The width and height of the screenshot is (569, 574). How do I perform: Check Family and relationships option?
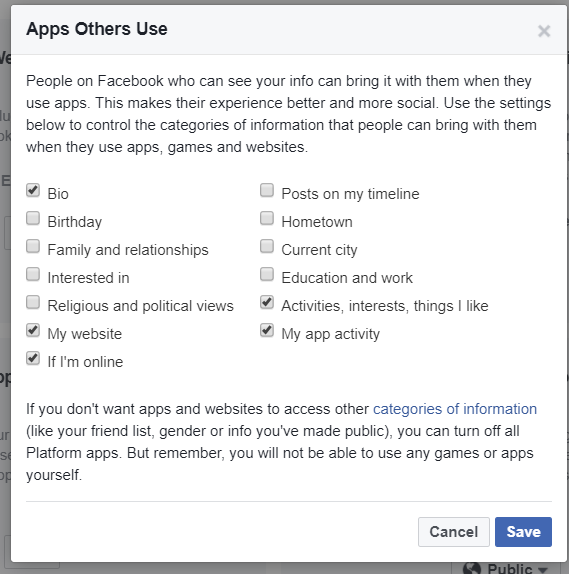click(x=33, y=246)
